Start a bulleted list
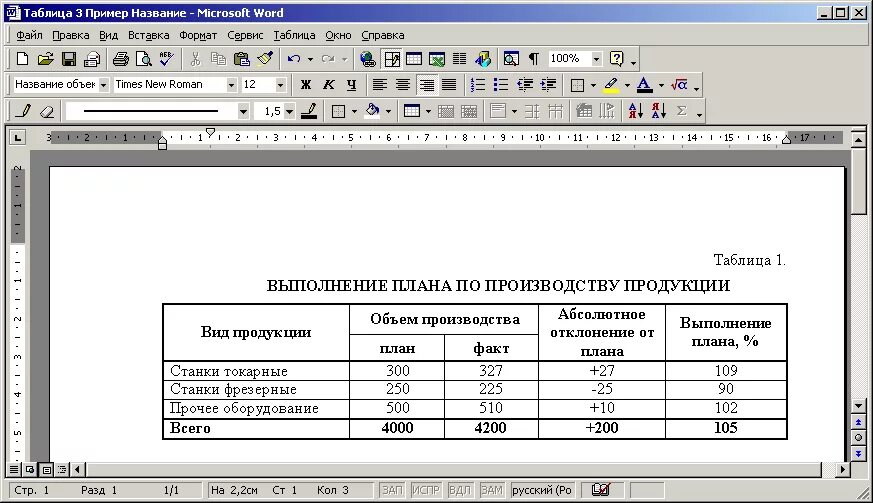Image resolution: width=873 pixels, height=503 pixels. pos(501,85)
